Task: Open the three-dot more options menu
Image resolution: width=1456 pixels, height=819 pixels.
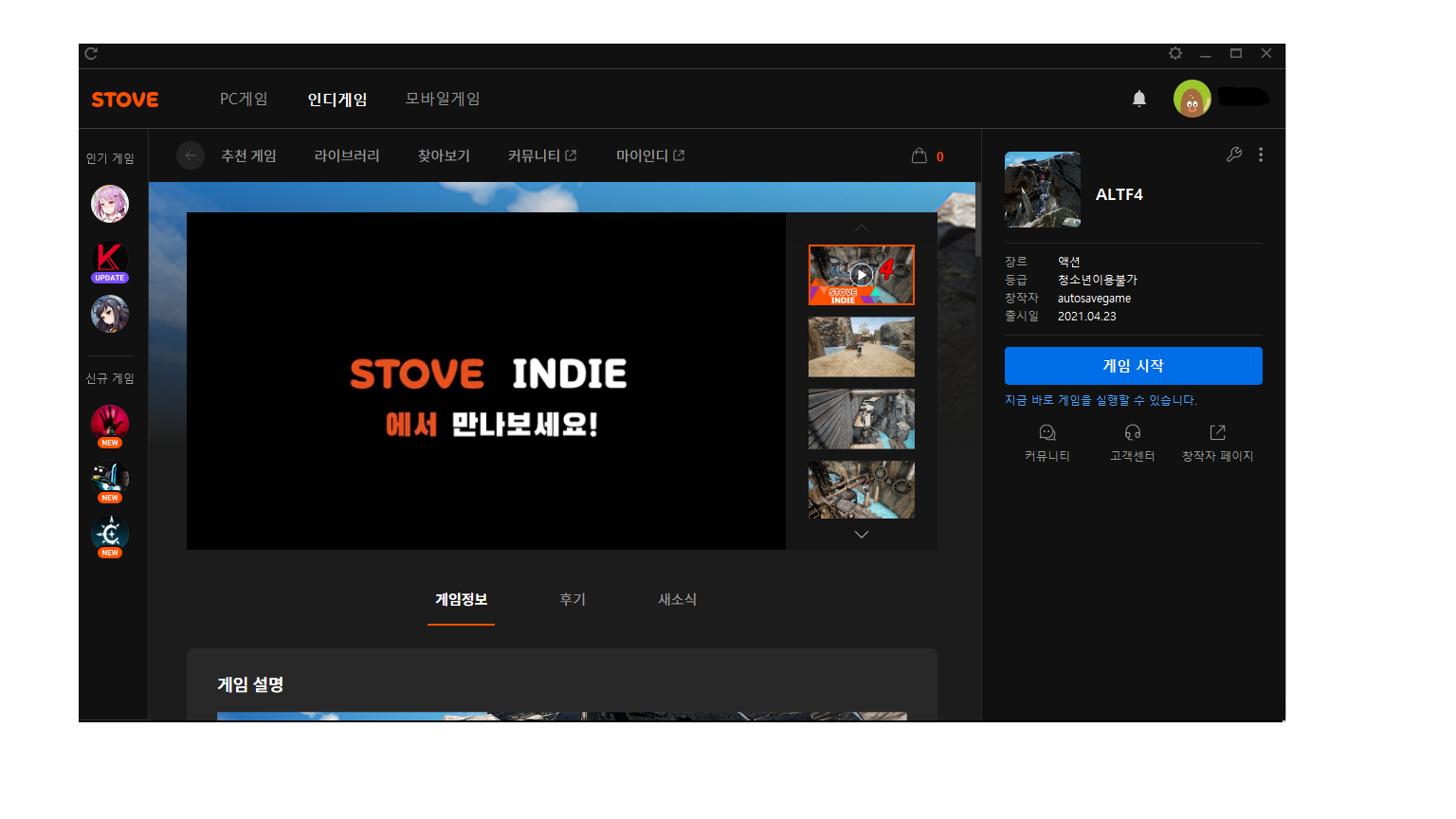Action: pyautogui.click(x=1261, y=155)
